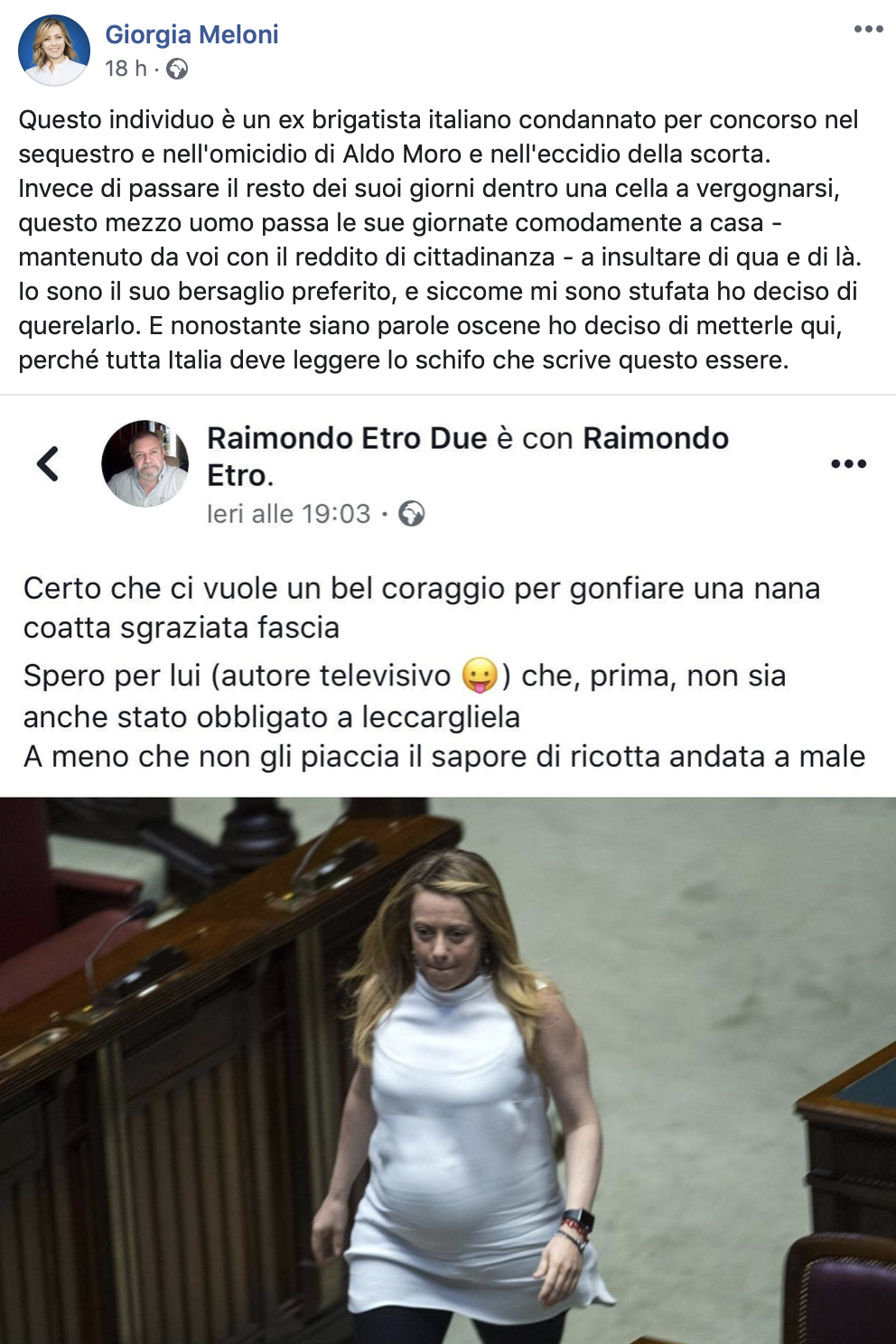Click the line Spero per lui autore televisivo
The height and width of the screenshot is (1344, 896).
405,676
